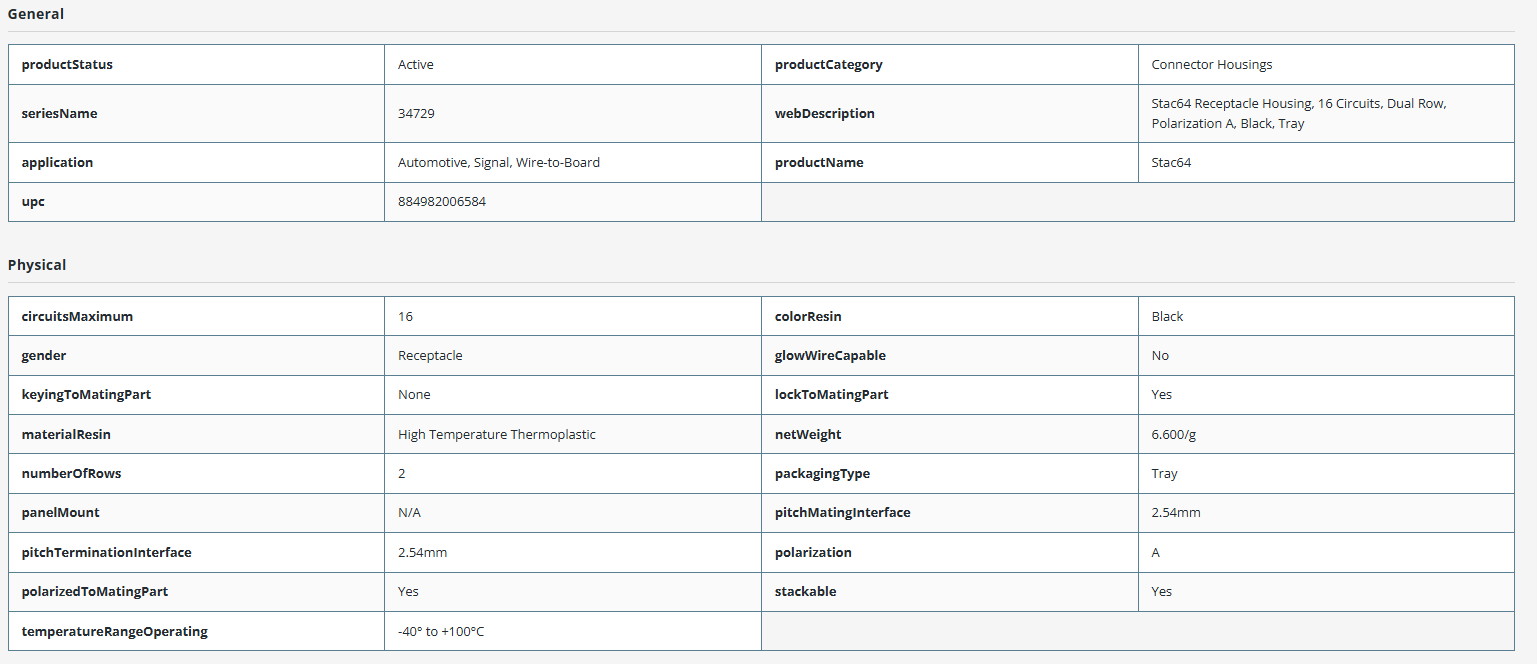The width and height of the screenshot is (1537, 664).
Task: Click the polarization label
Action: [x=813, y=552]
